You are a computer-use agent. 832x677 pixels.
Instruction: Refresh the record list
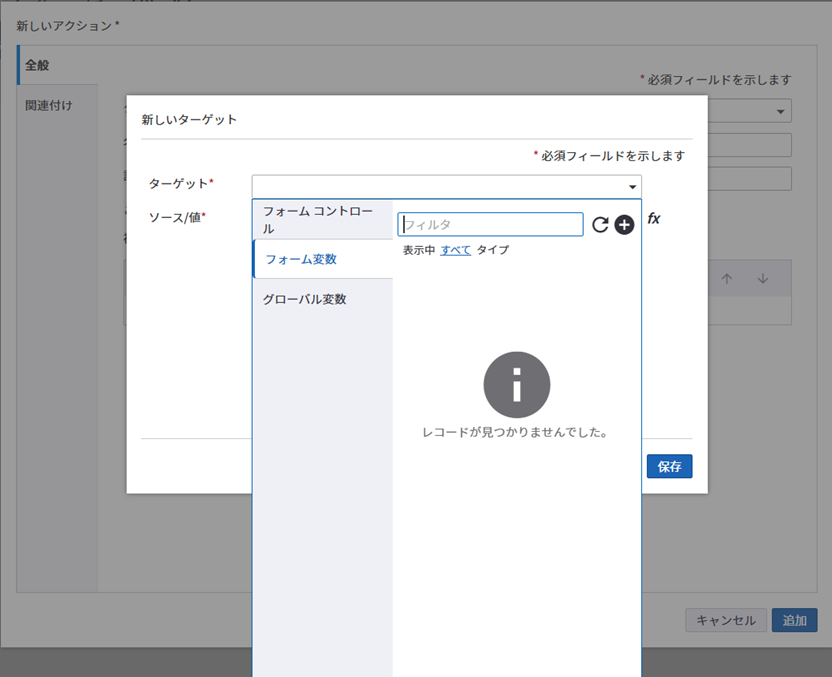coord(602,224)
